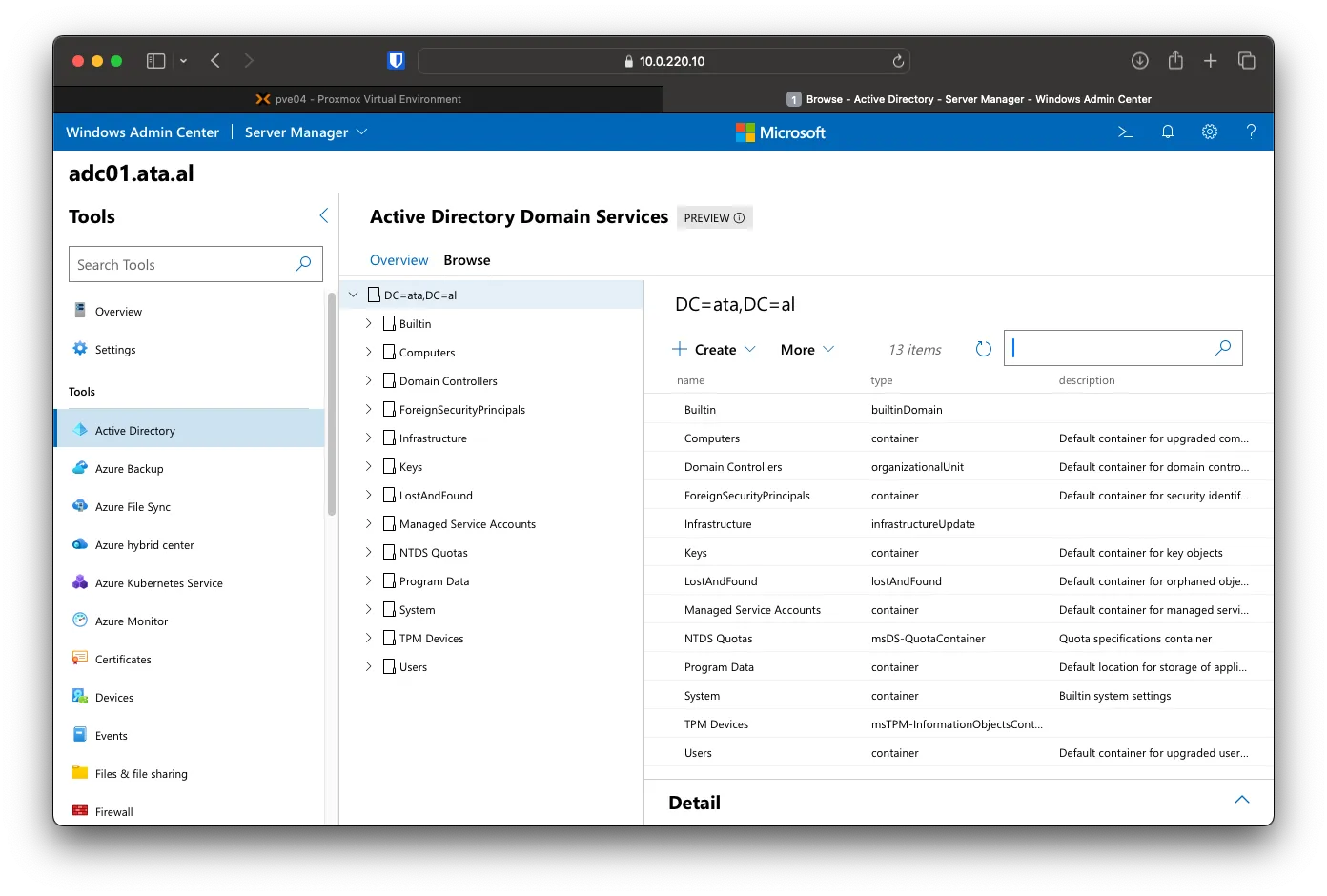
Task: Expand Computers tree node
Action: [369, 352]
